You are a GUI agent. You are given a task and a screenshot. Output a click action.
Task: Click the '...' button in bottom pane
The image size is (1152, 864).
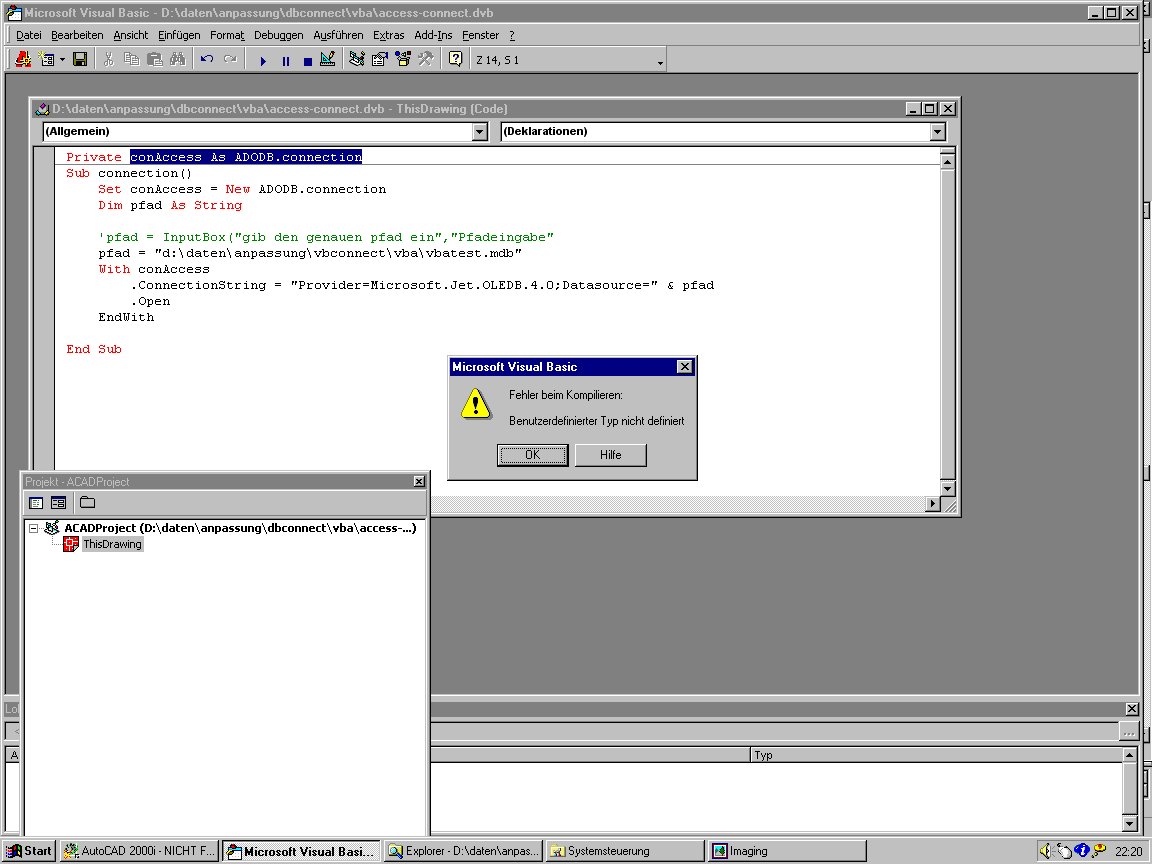coord(1128,732)
